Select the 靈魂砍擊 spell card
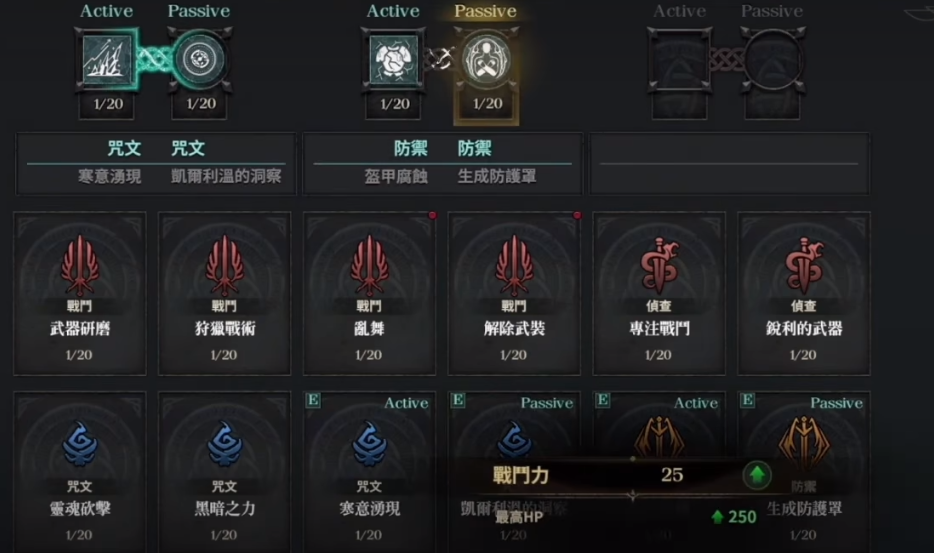The image size is (934, 553). [x=80, y=472]
